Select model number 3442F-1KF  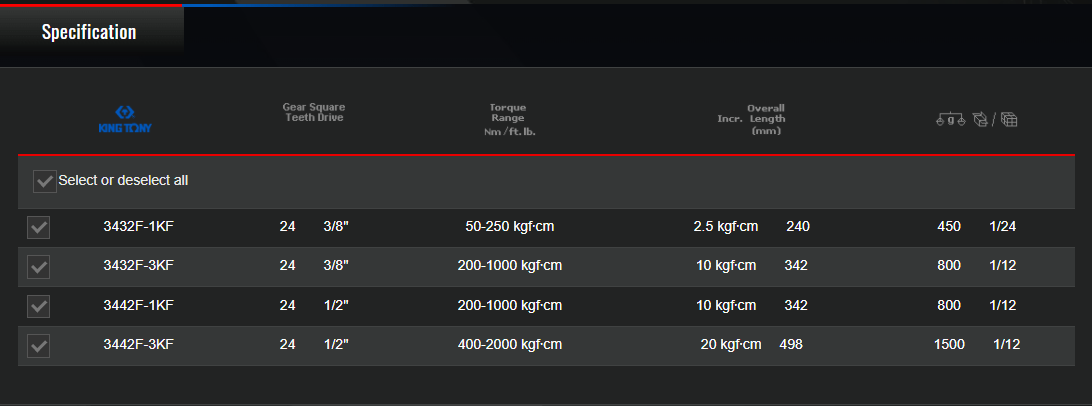pyautogui.click(x=139, y=305)
